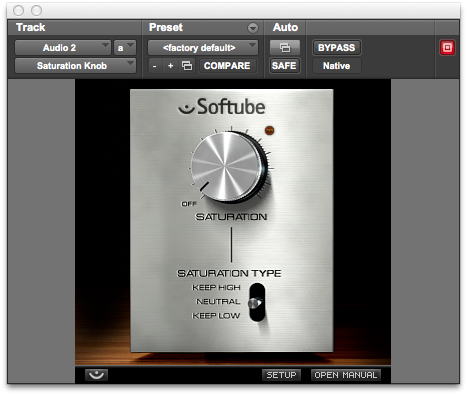467x395 pixels.
Task: Select the previous preset with minus button
Action: coord(154,66)
